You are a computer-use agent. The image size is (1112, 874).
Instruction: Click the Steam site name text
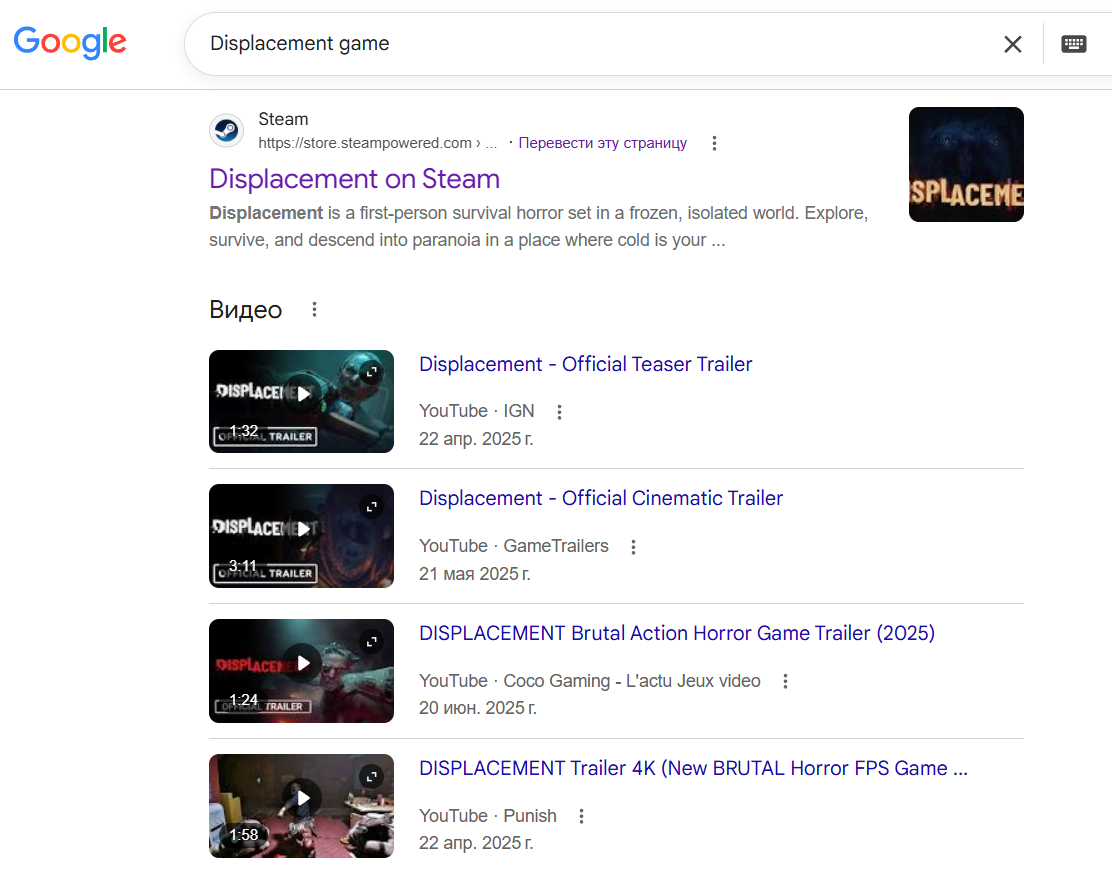(x=283, y=119)
